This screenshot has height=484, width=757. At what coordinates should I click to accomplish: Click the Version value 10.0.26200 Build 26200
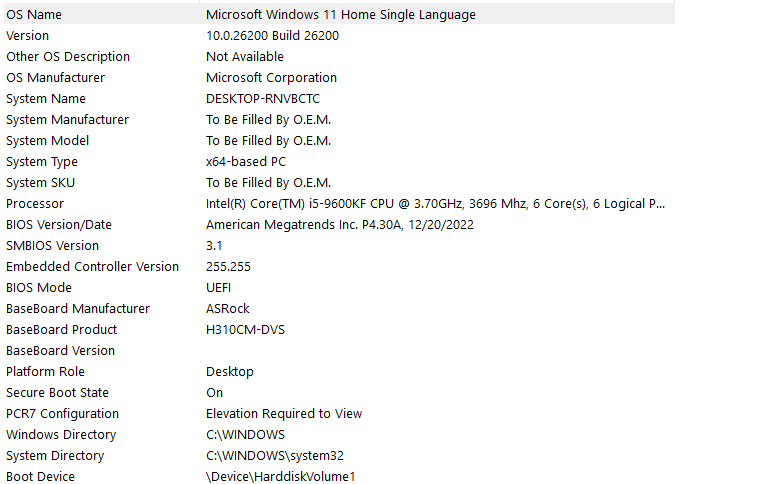[272, 36]
